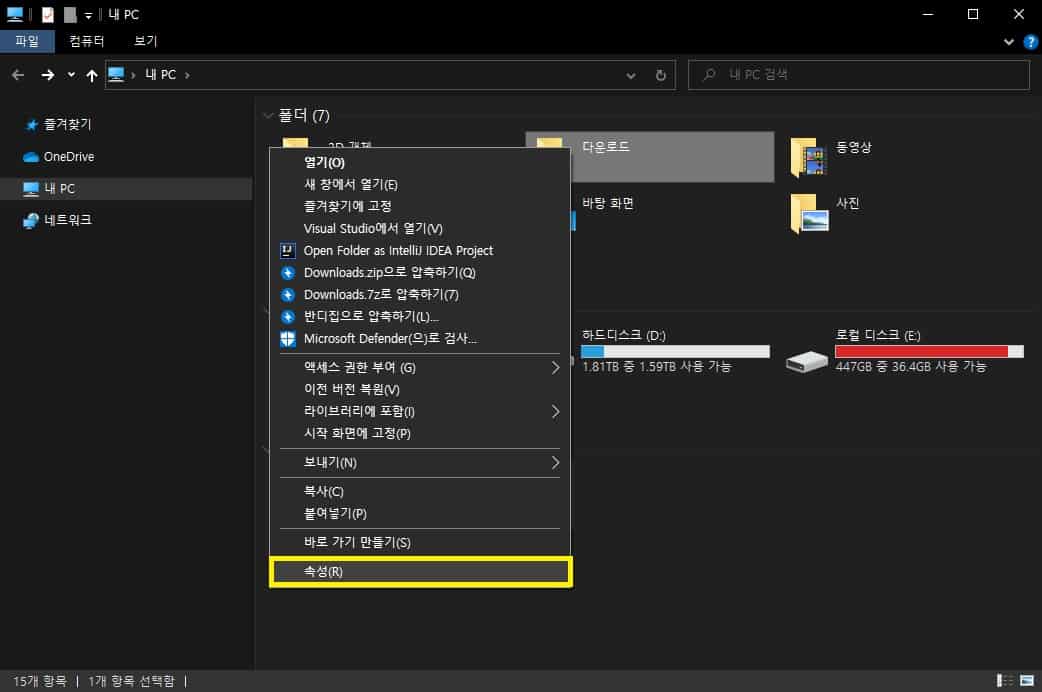Select OneDrive in the navigation pane
The height and width of the screenshot is (692, 1042).
coord(69,157)
